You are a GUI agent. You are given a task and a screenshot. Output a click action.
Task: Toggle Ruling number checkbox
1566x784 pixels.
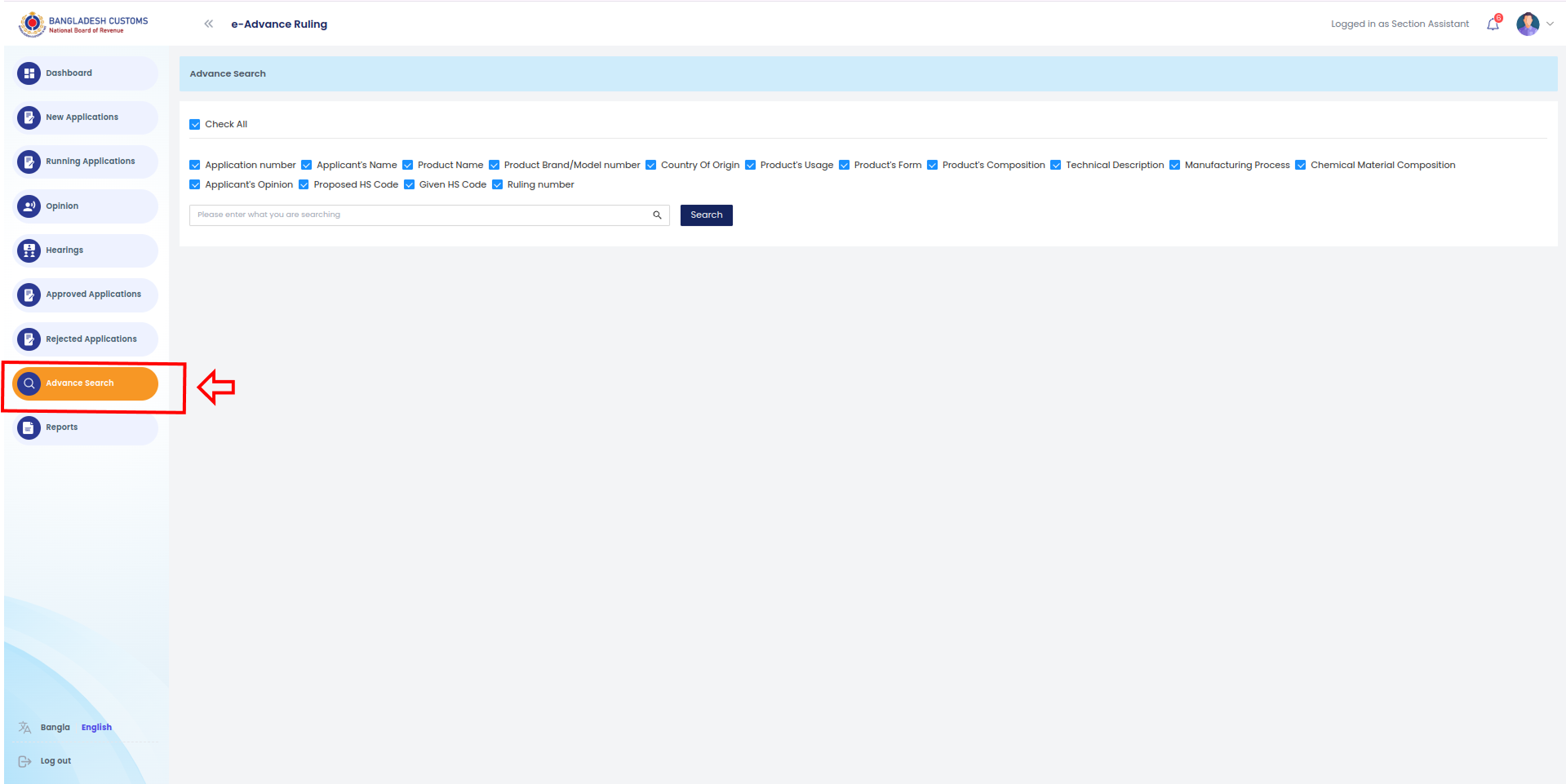pos(498,185)
